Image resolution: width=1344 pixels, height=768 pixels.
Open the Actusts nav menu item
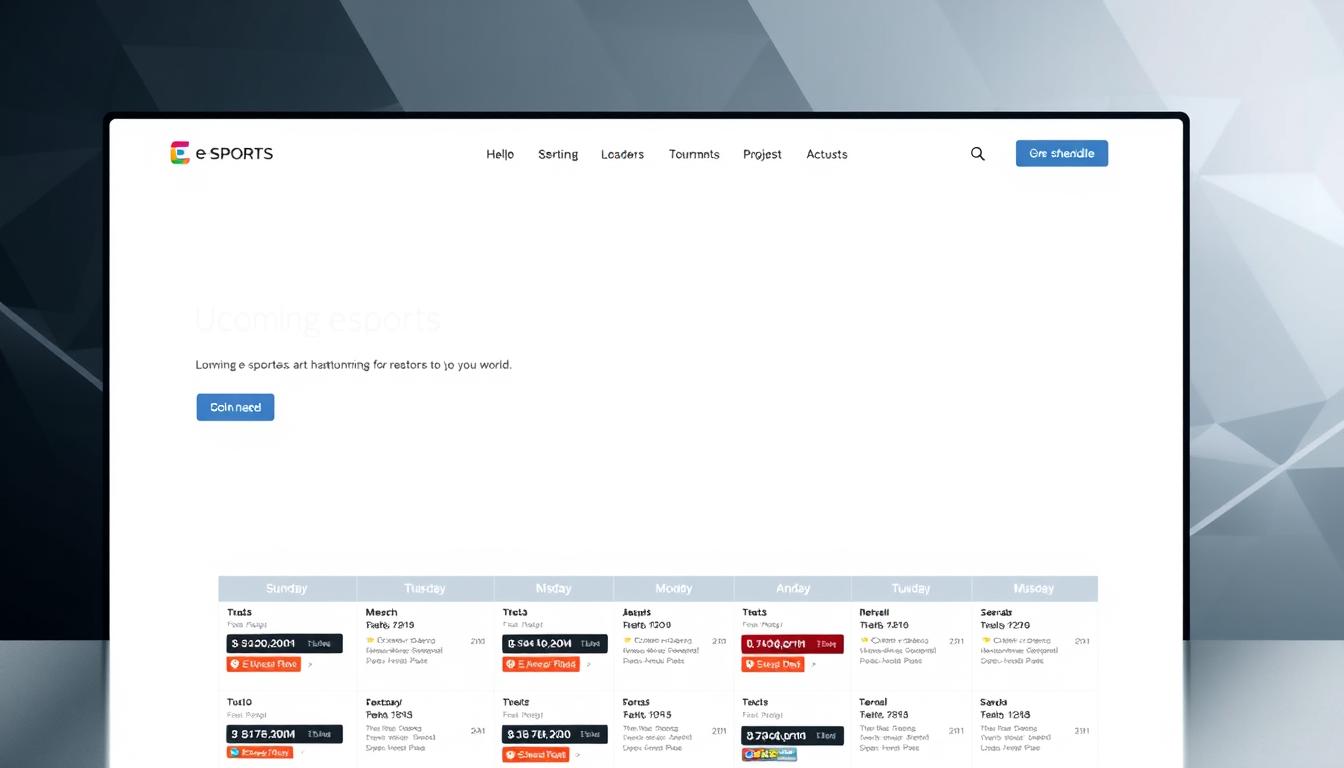point(827,154)
